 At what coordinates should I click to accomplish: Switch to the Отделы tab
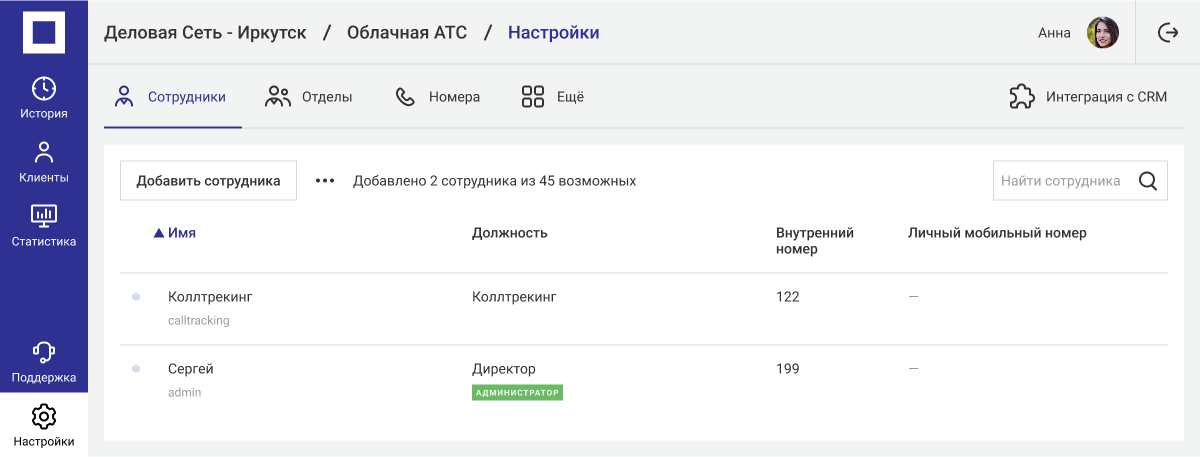(308, 97)
